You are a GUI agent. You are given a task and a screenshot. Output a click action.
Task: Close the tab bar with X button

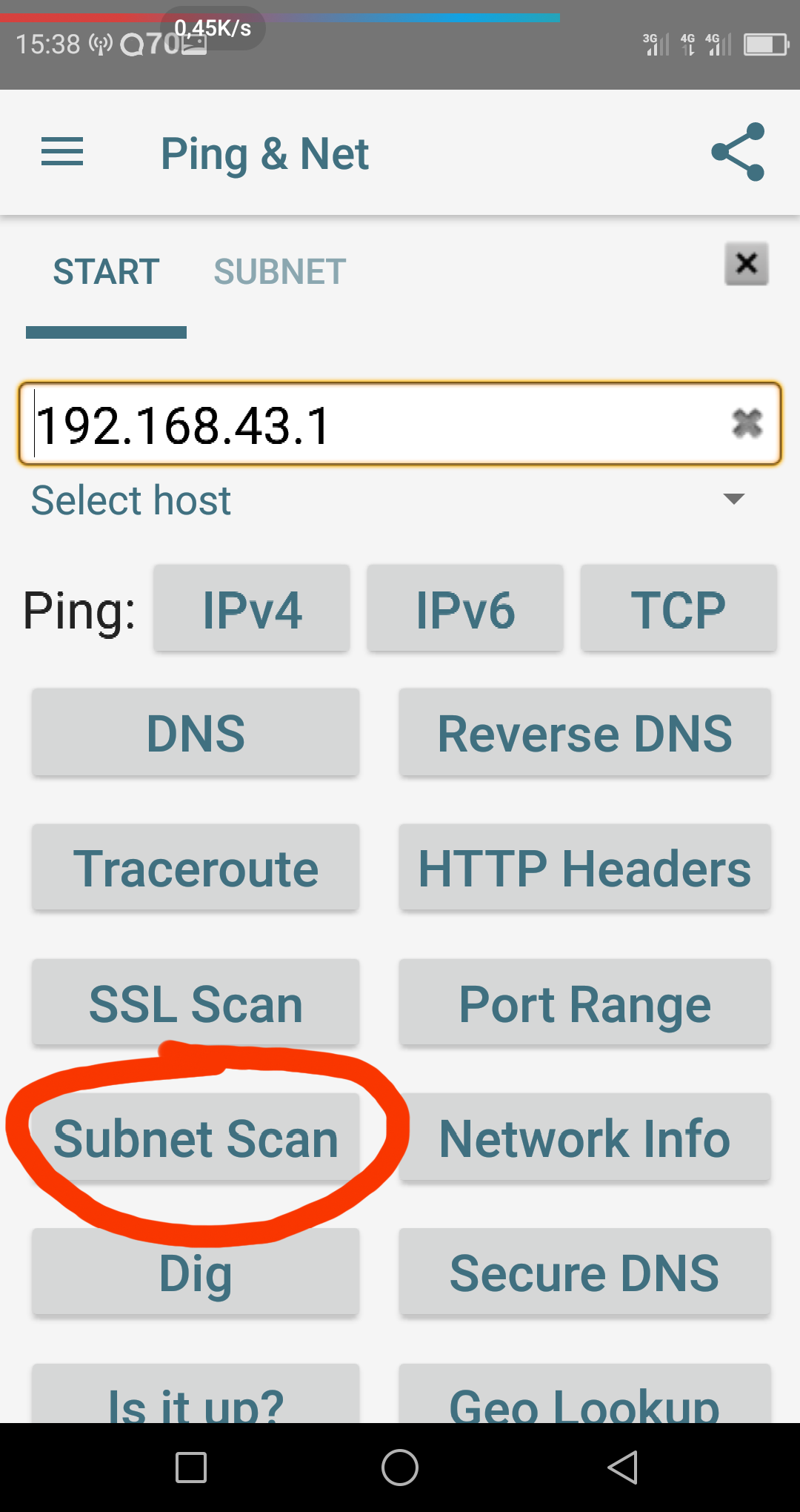tap(746, 263)
